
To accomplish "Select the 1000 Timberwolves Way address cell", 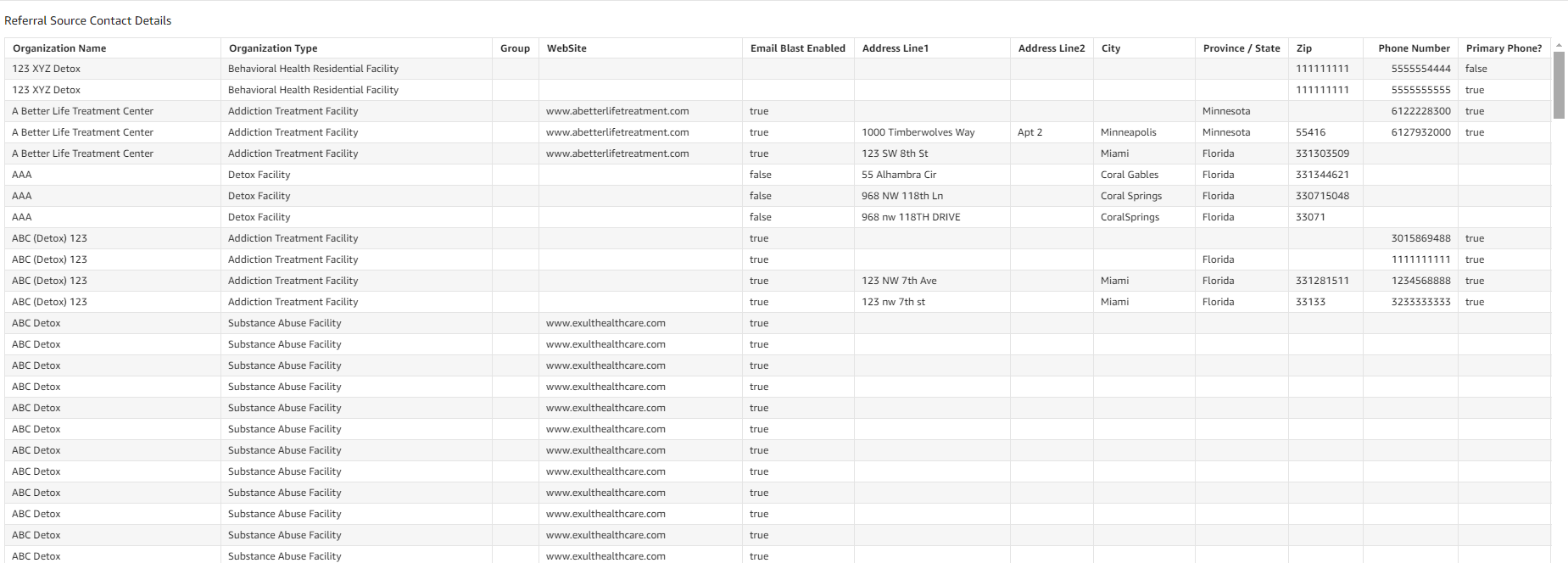I will pyautogui.click(x=918, y=132).
